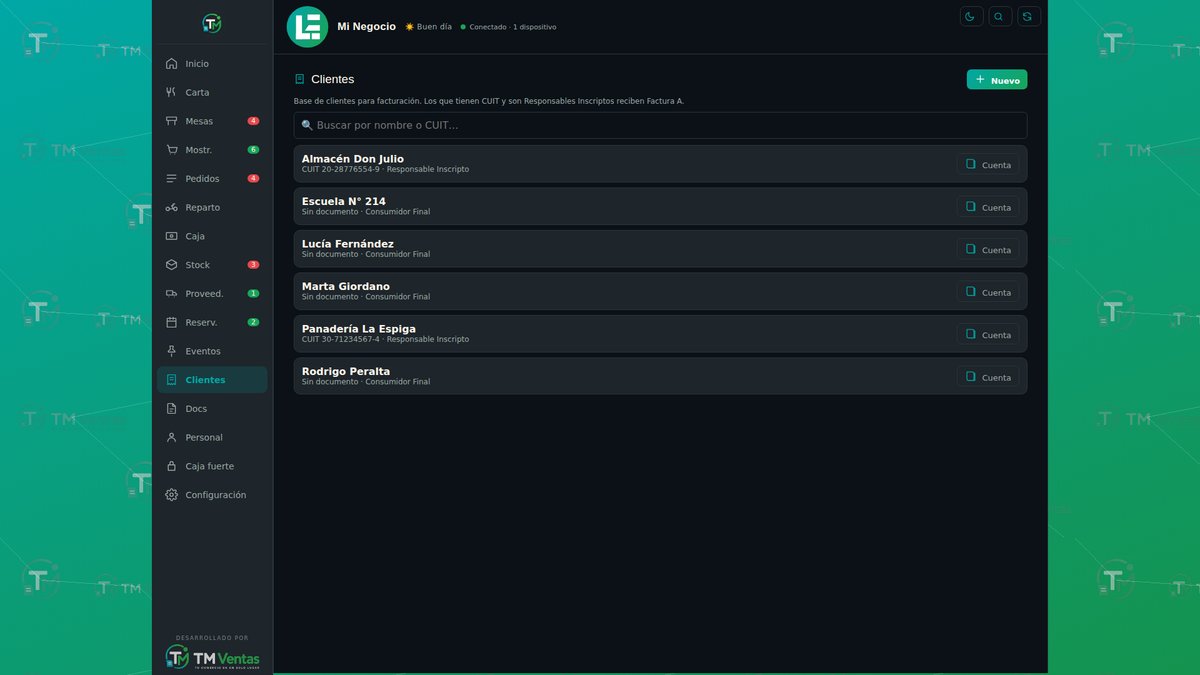The image size is (1200, 675).
Task: Open Configuración gear icon
Action: click(172, 495)
